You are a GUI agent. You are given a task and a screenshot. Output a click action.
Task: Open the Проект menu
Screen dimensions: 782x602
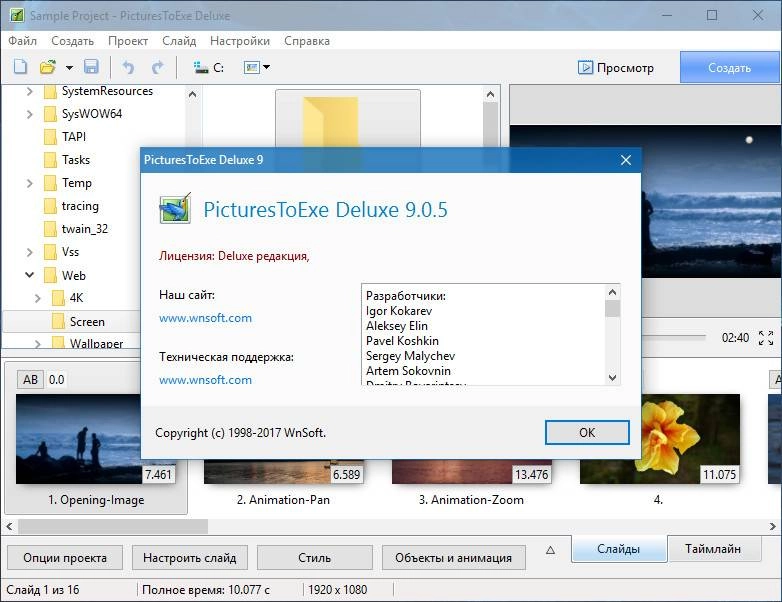128,41
